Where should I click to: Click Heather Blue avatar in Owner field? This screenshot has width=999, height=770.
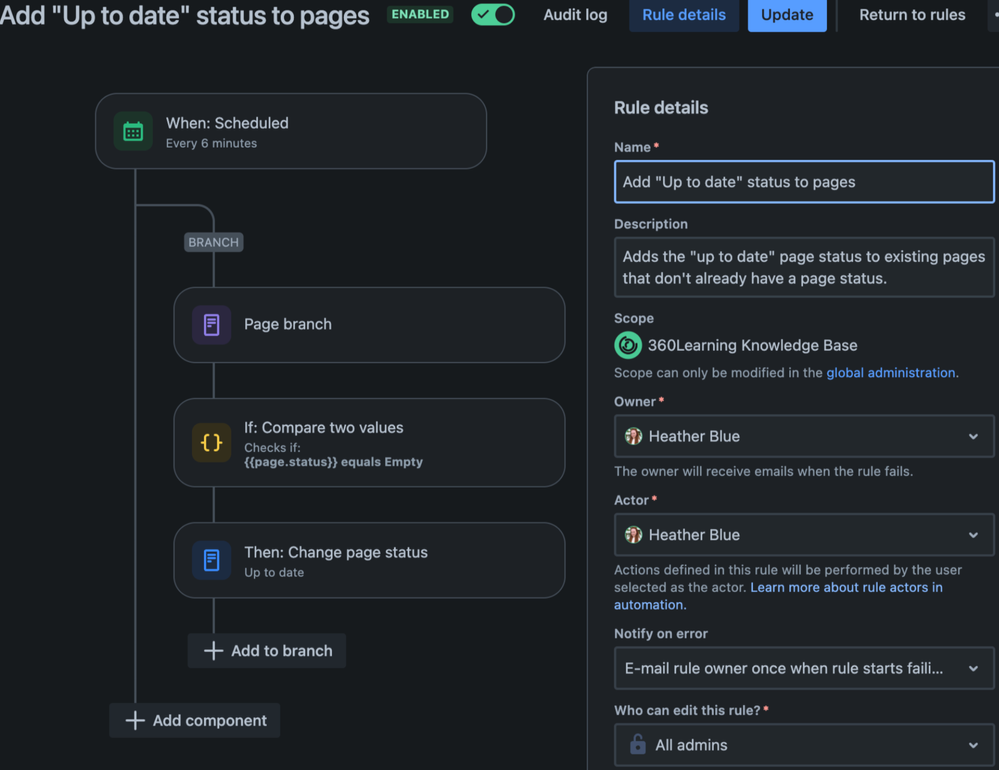[633, 436]
